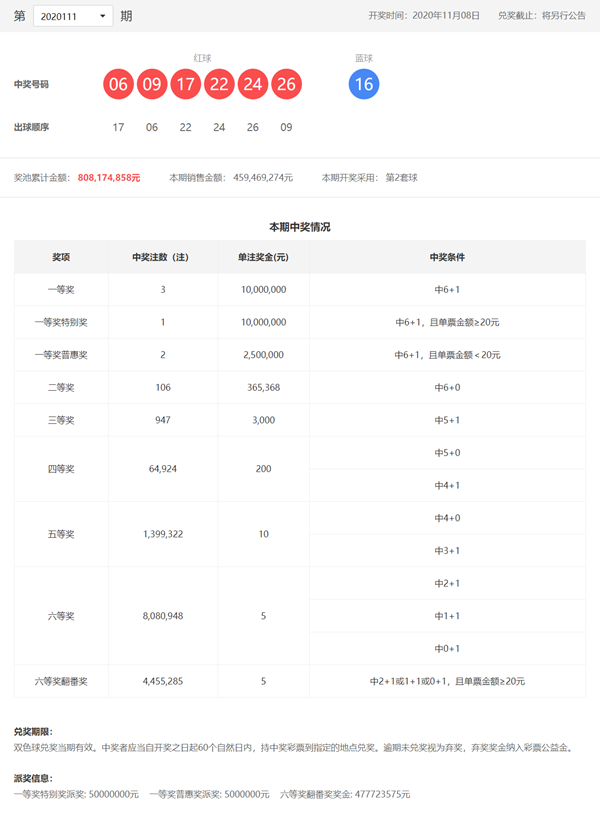Click the red ball numbered 22

[x=219, y=84]
